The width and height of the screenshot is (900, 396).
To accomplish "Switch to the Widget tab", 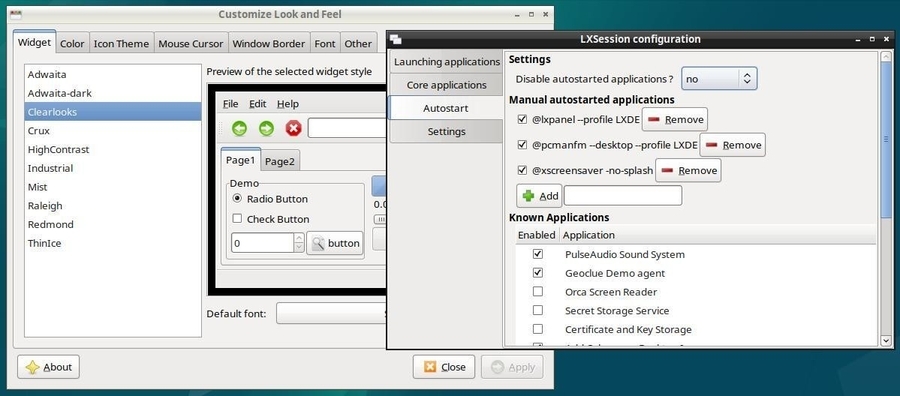I will pos(34,42).
